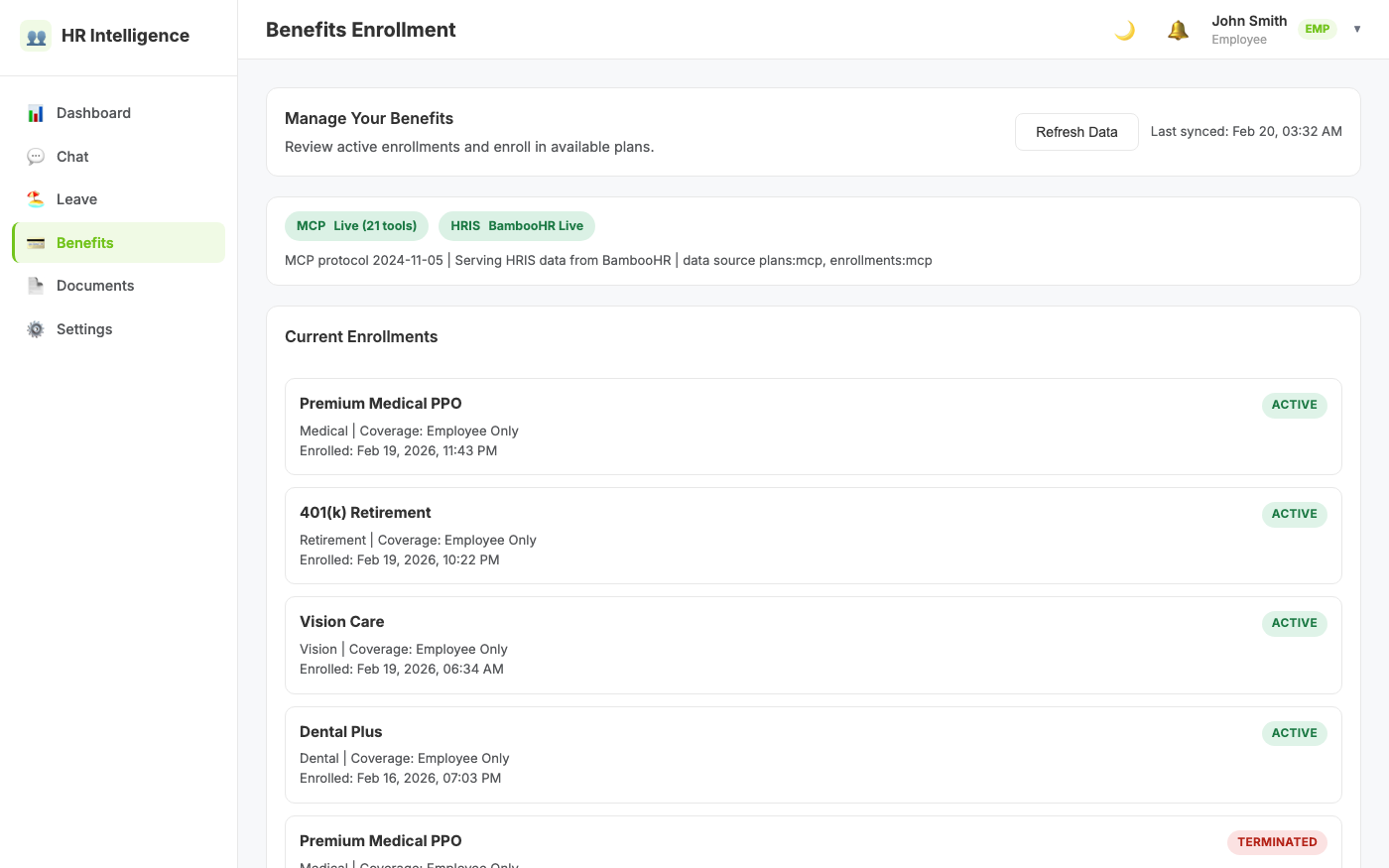Click 'Review active enrollments' description text
This screenshot has width=1389, height=868.
469,147
